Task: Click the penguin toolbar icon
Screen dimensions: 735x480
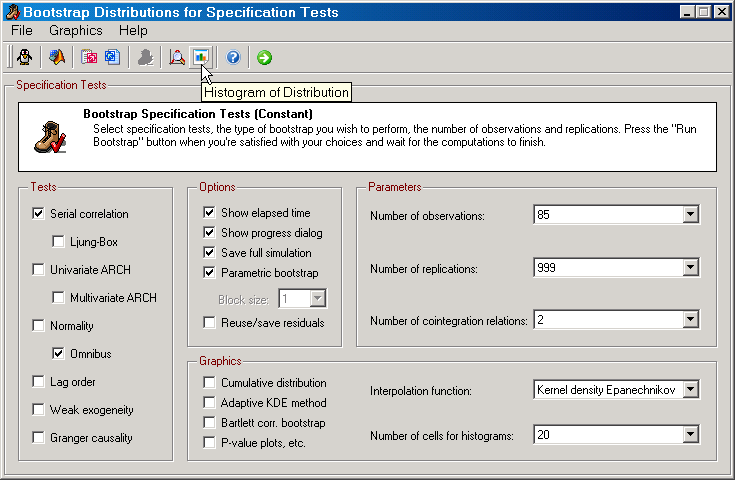Action: [x=24, y=57]
